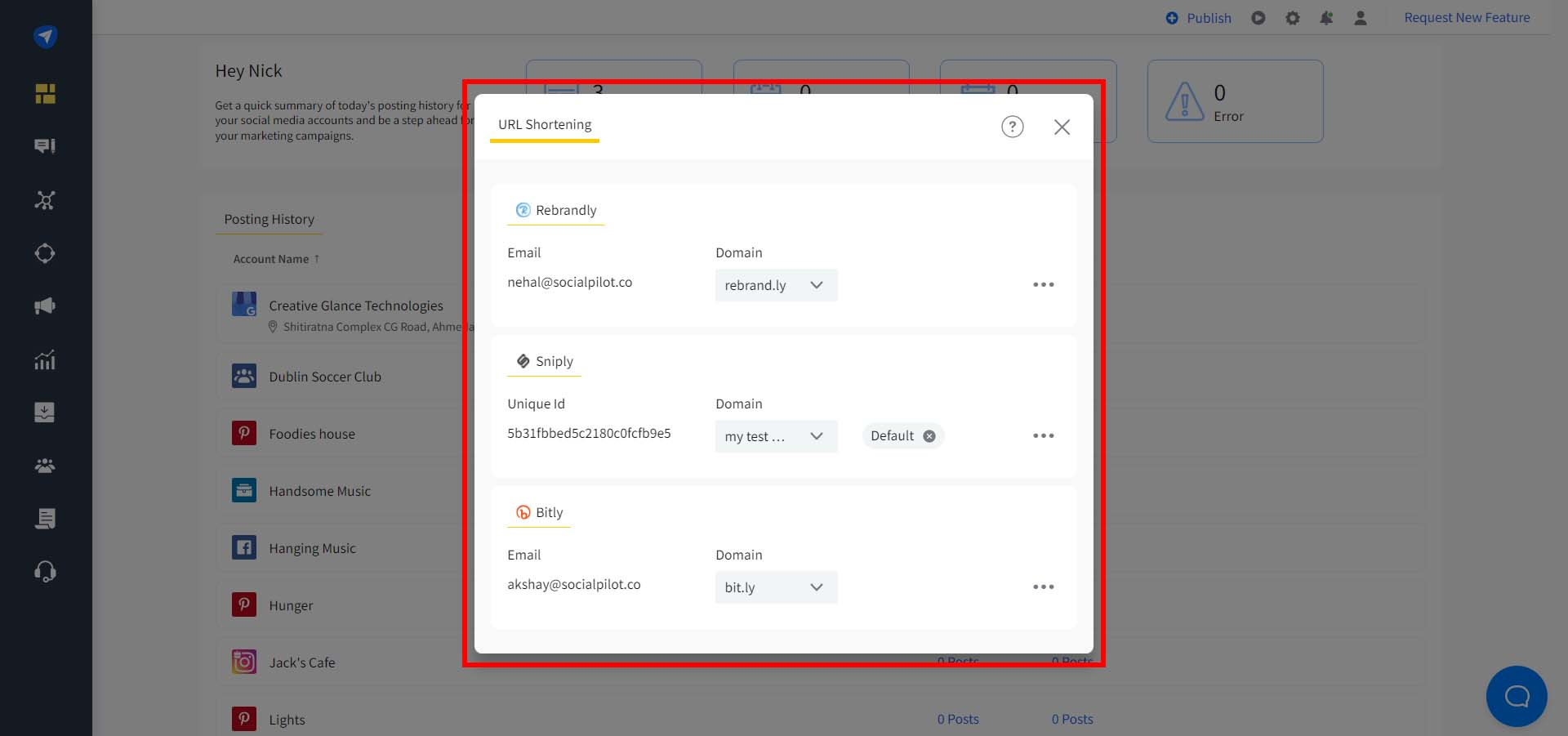This screenshot has height=736, width=1568.
Task: Open Bitly account three-dot options
Action: (1043, 587)
